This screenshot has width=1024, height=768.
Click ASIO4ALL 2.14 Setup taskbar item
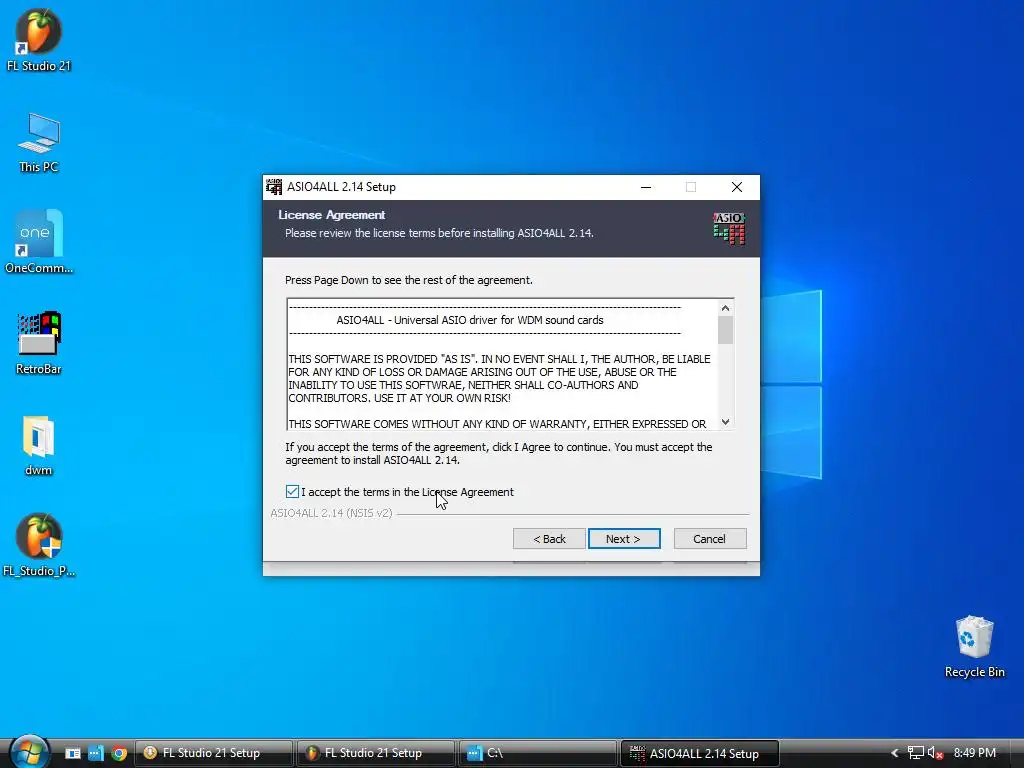pos(699,753)
